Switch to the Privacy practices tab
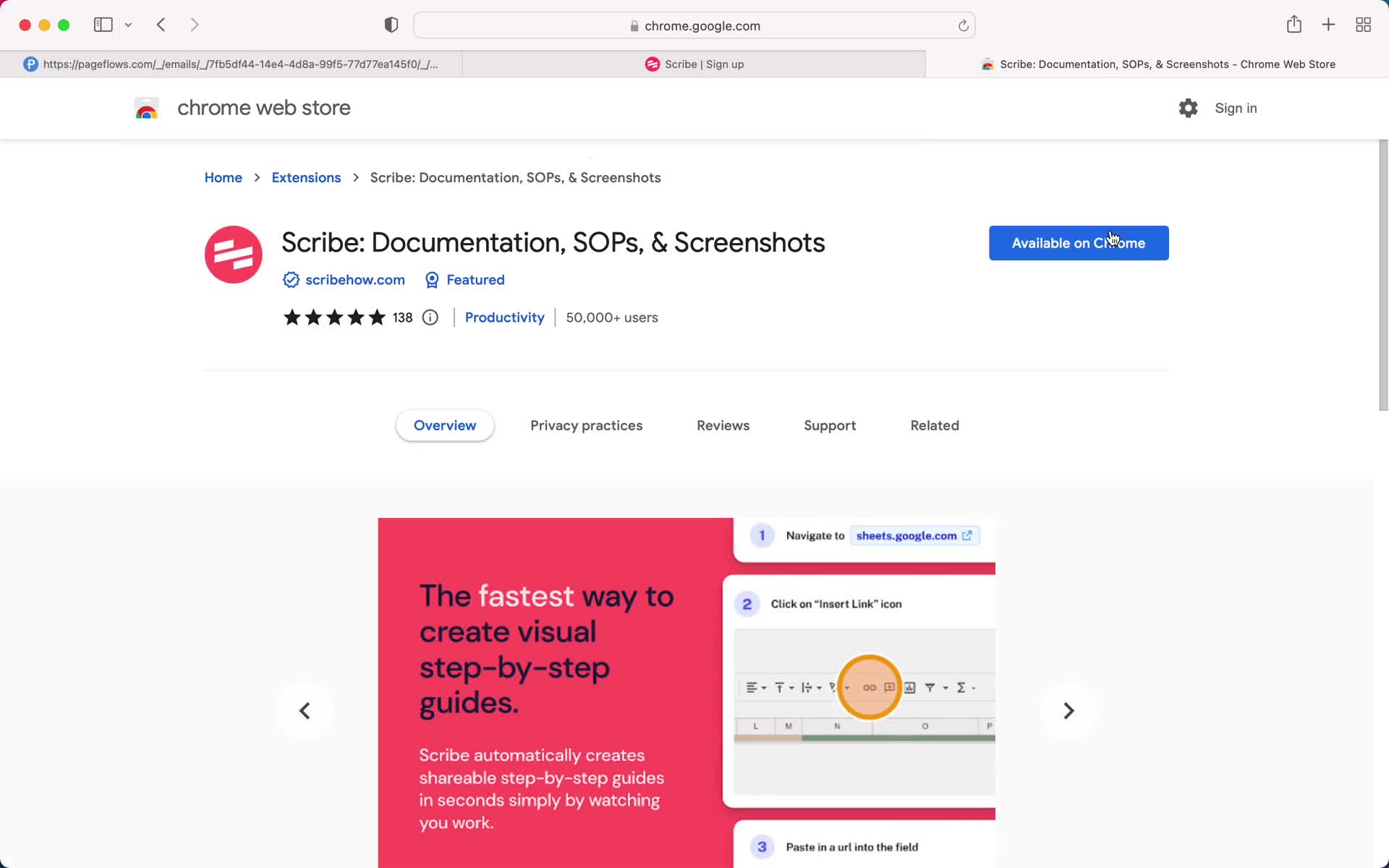 pos(586,425)
